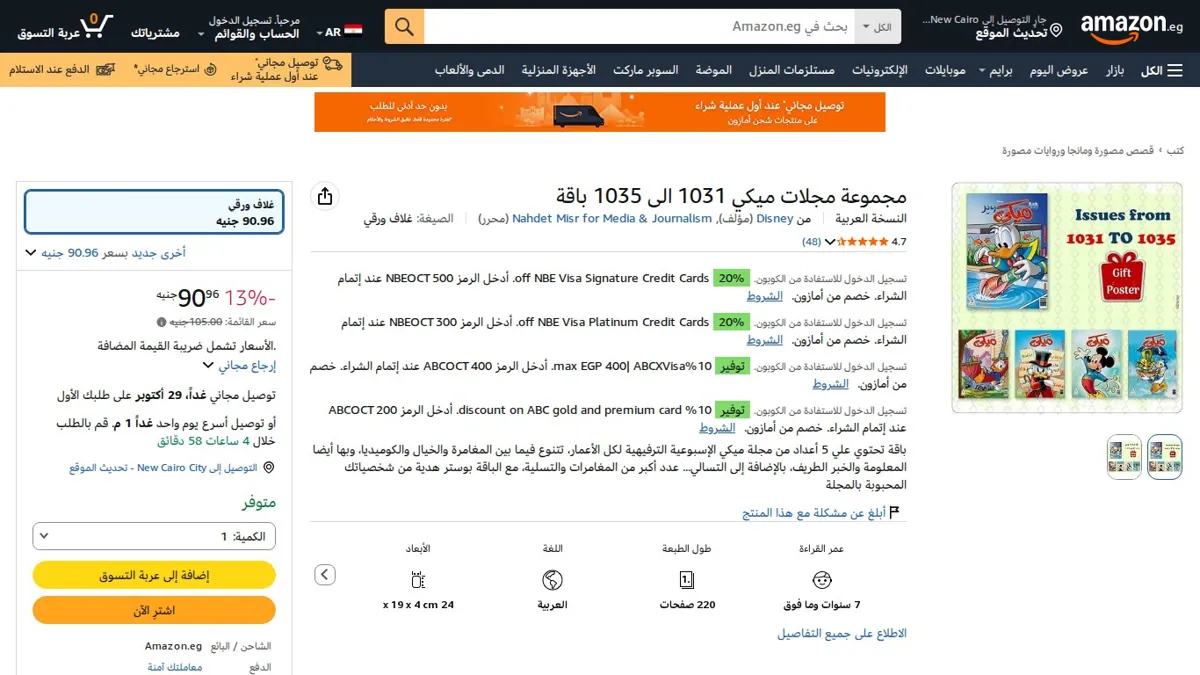Click inside the Amazon.eg search field
Viewport: 1200px width, 675px height.
(639, 27)
